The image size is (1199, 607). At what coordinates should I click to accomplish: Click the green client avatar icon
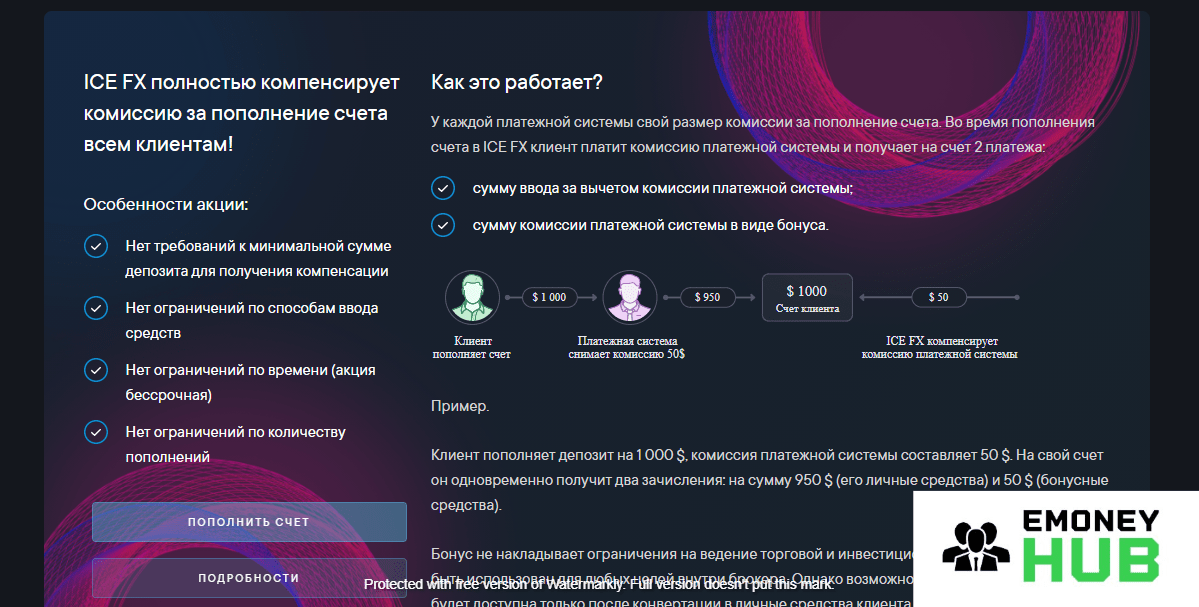point(473,297)
